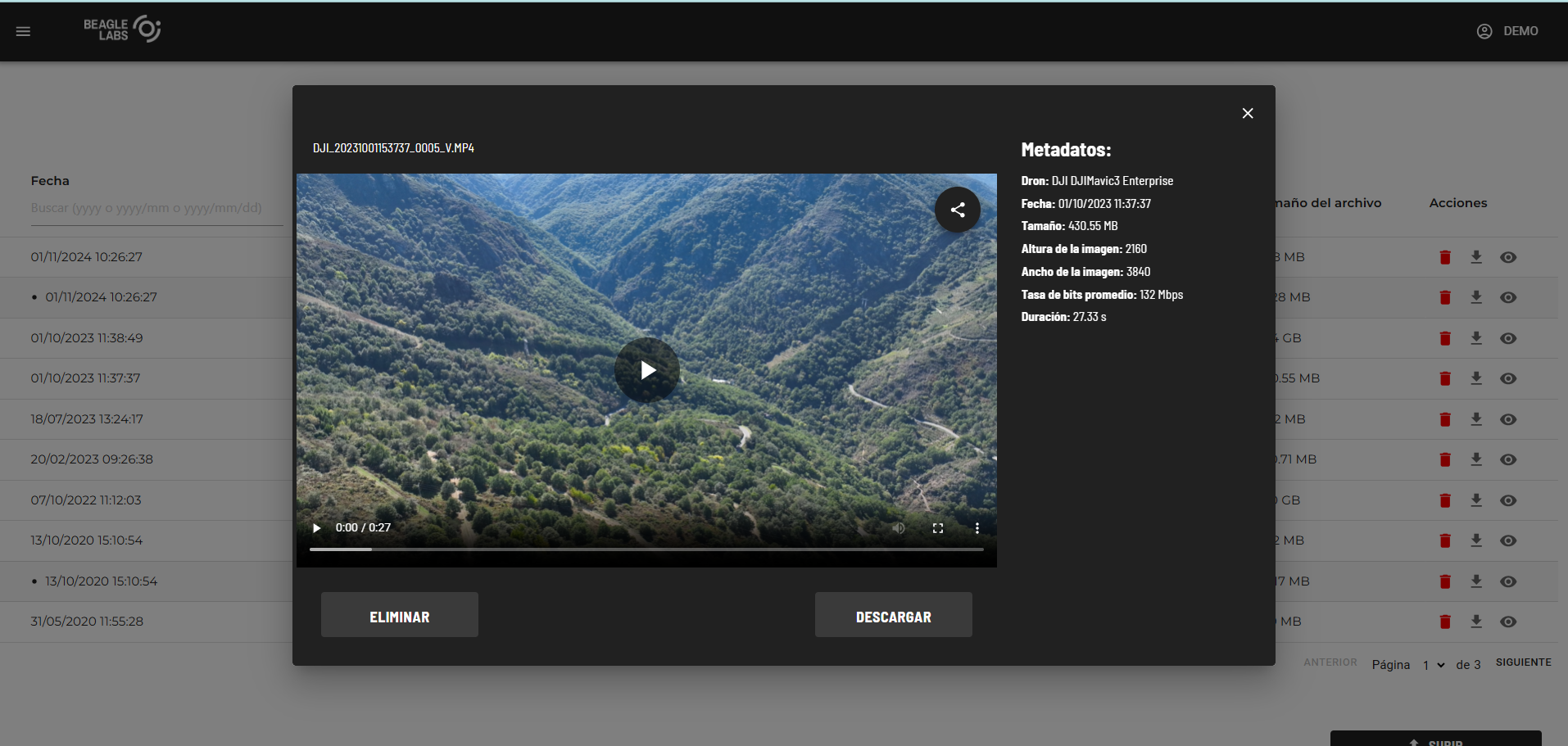
Task: Go to SIGUIENTE page
Action: coord(1523,662)
